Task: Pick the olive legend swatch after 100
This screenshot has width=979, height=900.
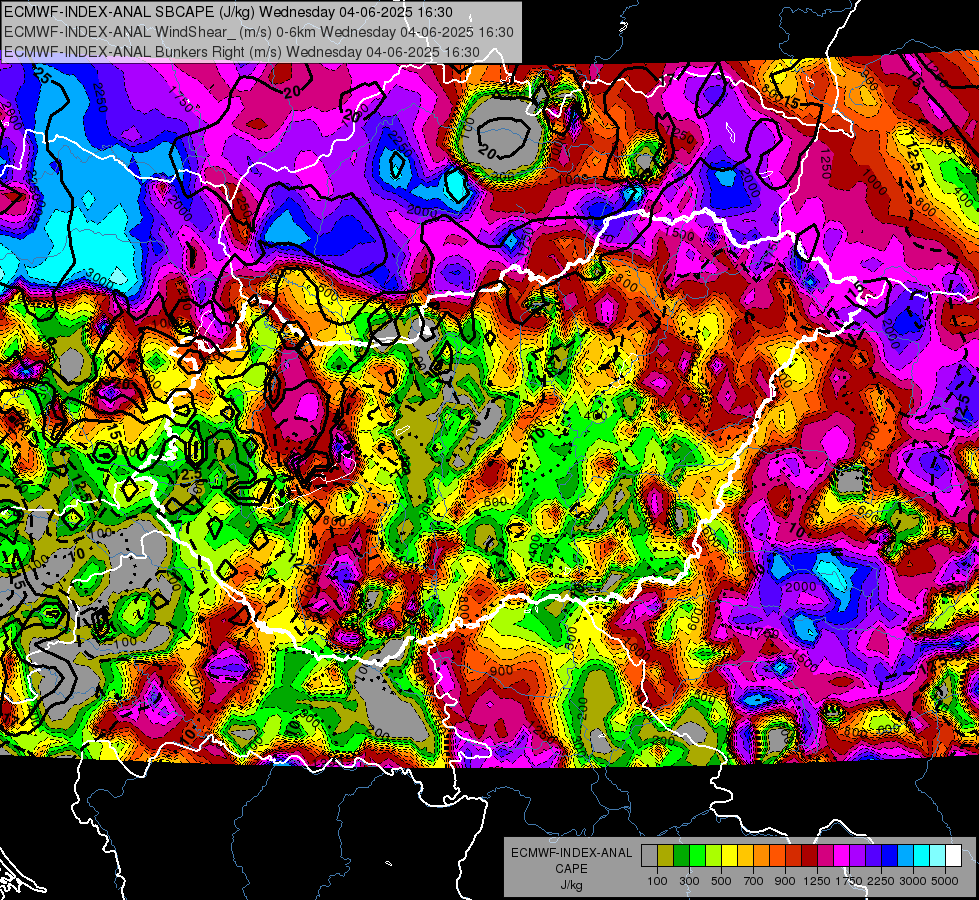Action: coord(666,856)
